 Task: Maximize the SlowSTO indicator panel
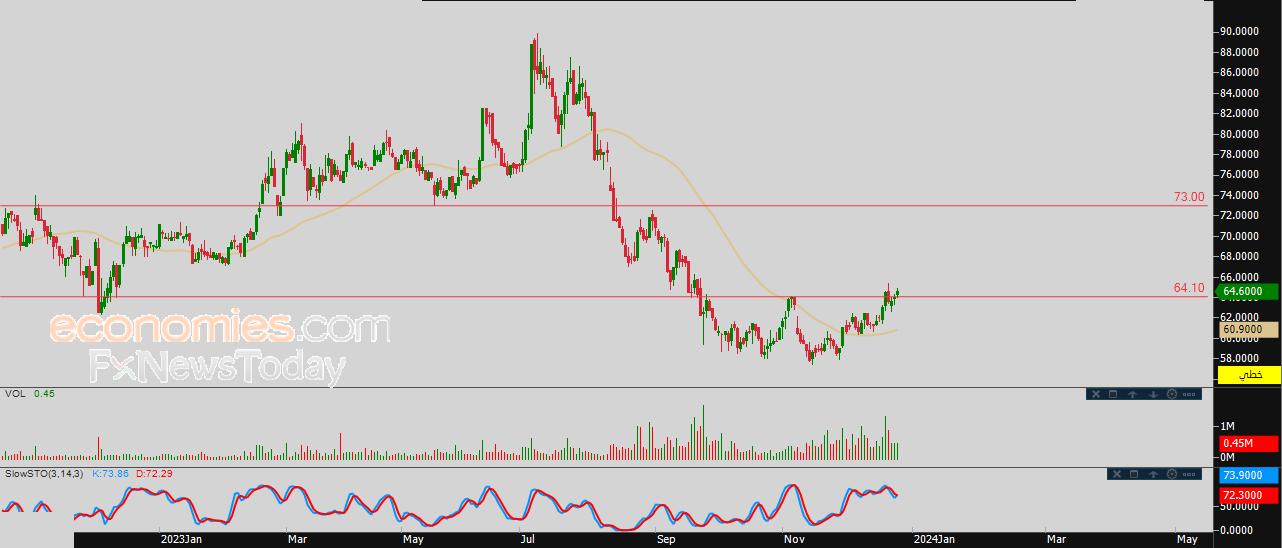pyautogui.click(x=1134, y=474)
